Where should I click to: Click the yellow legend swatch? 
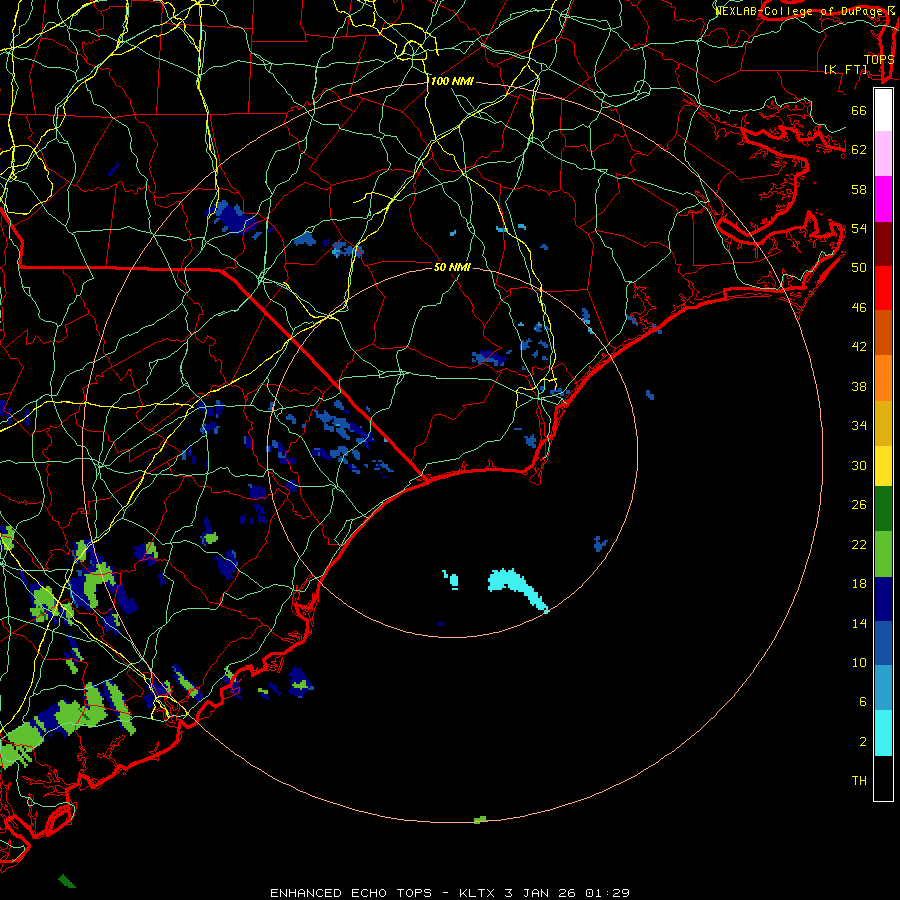(x=883, y=465)
